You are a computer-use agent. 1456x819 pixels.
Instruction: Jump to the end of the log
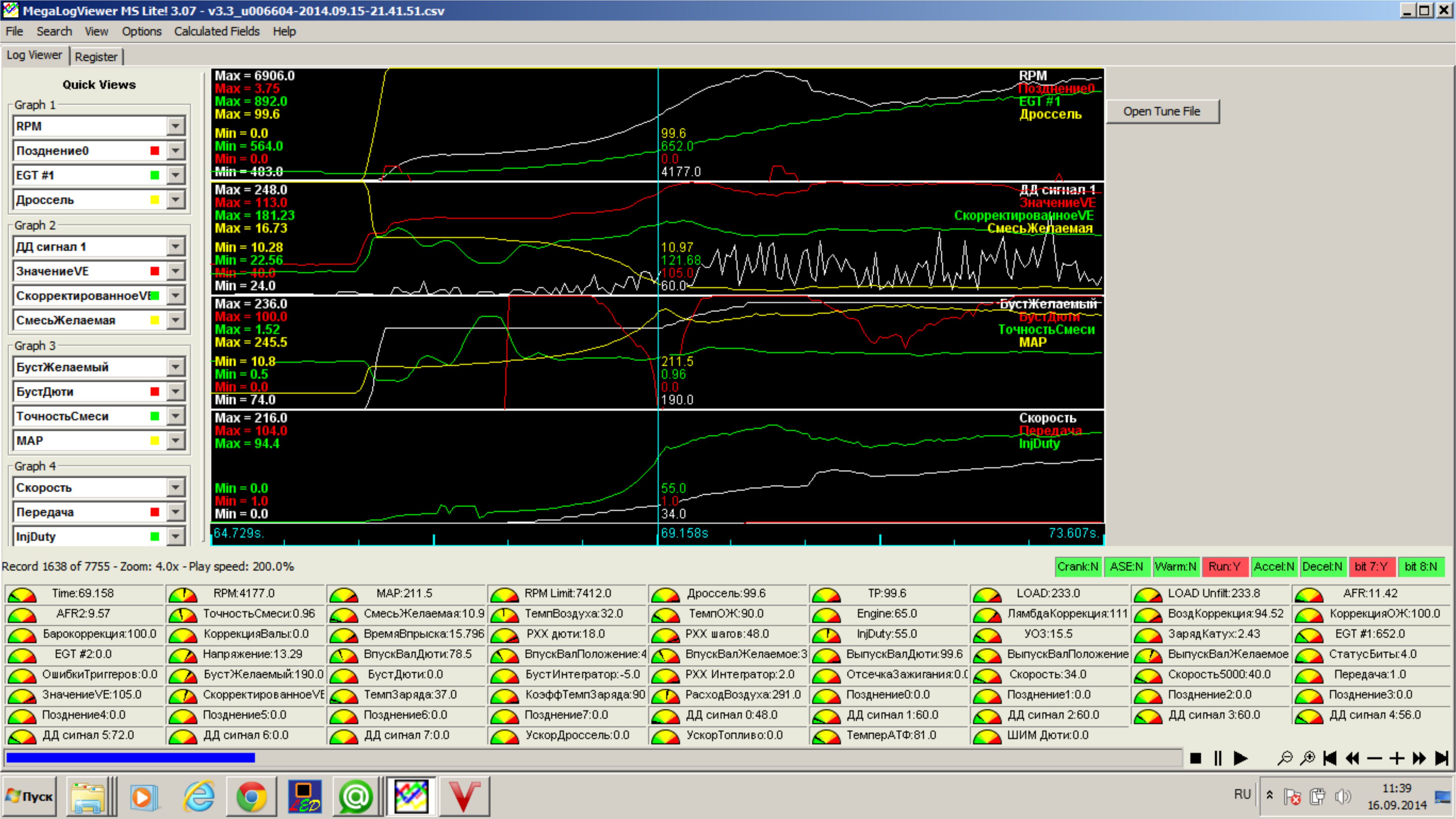tap(1441, 758)
